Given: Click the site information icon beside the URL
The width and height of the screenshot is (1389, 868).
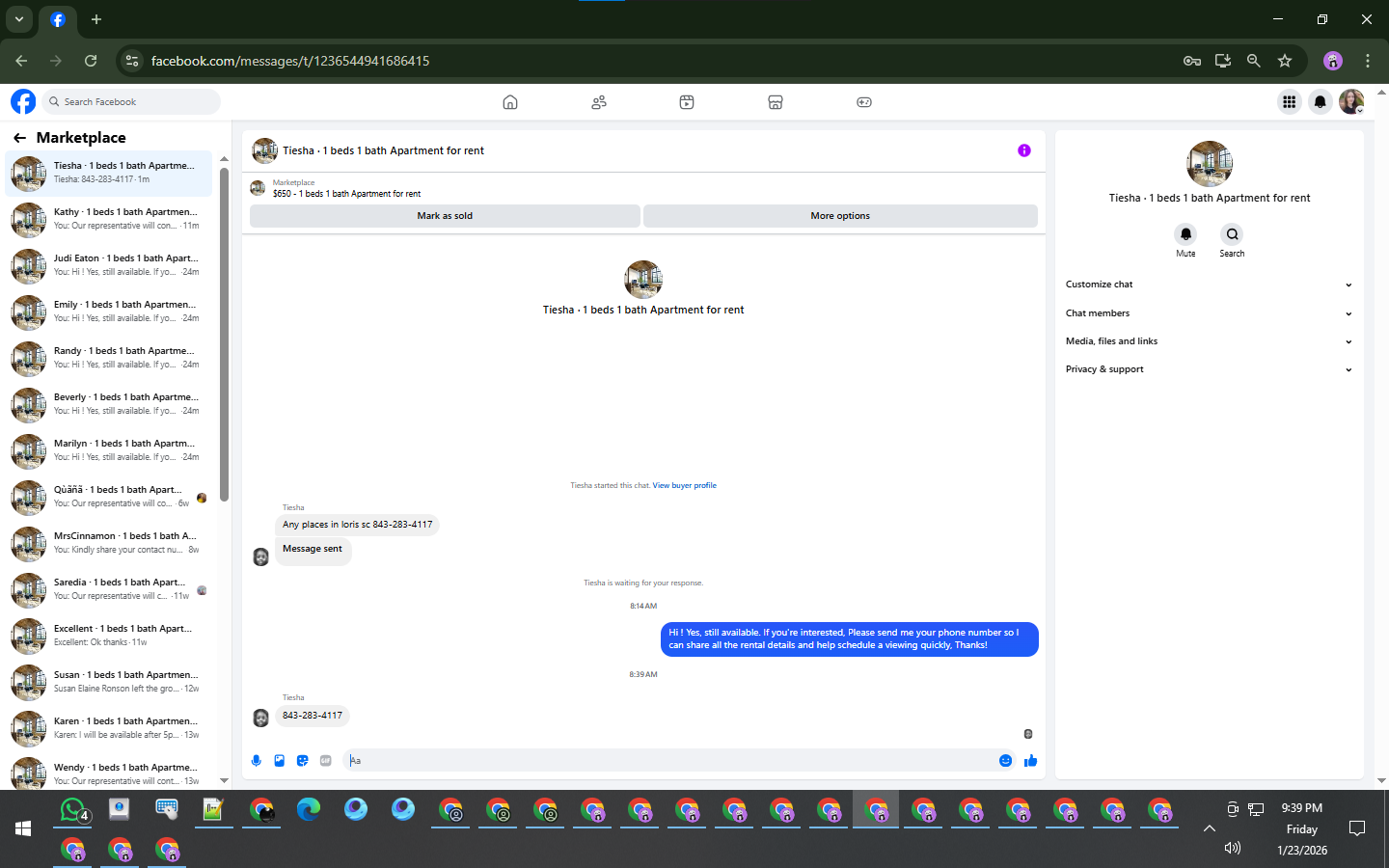Looking at the screenshot, I should [x=132, y=61].
